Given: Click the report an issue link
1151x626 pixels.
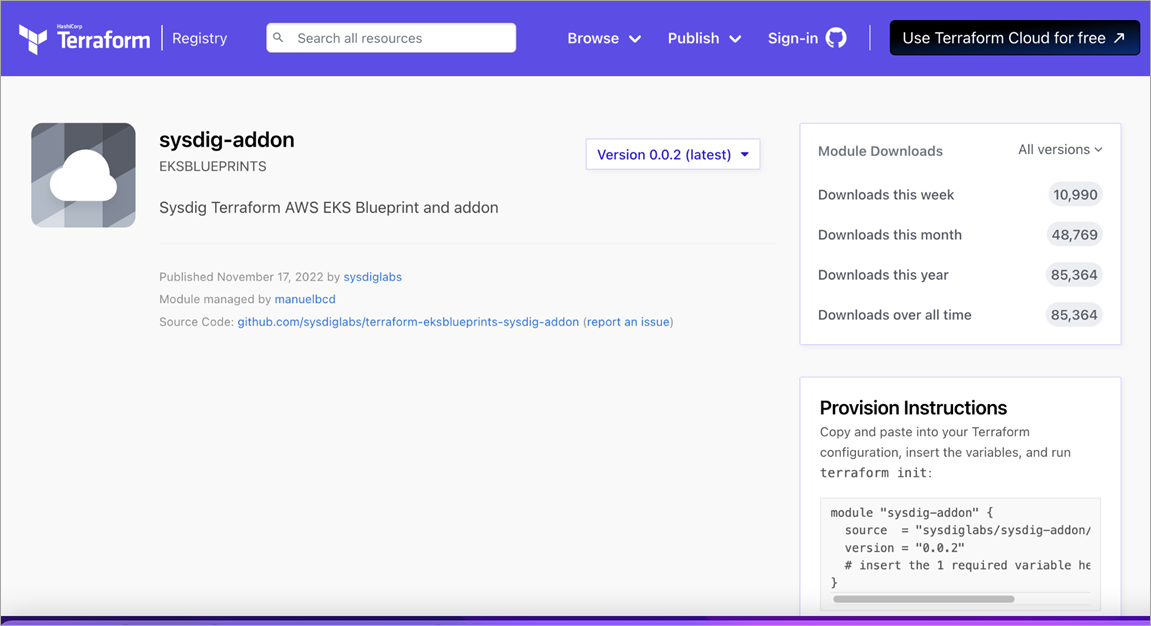Looking at the screenshot, I should [x=628, y=322].
